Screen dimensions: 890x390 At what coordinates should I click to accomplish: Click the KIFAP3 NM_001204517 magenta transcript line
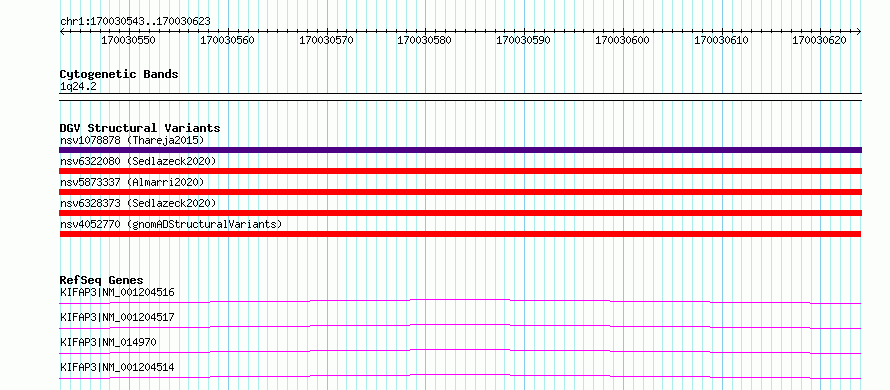460,326
